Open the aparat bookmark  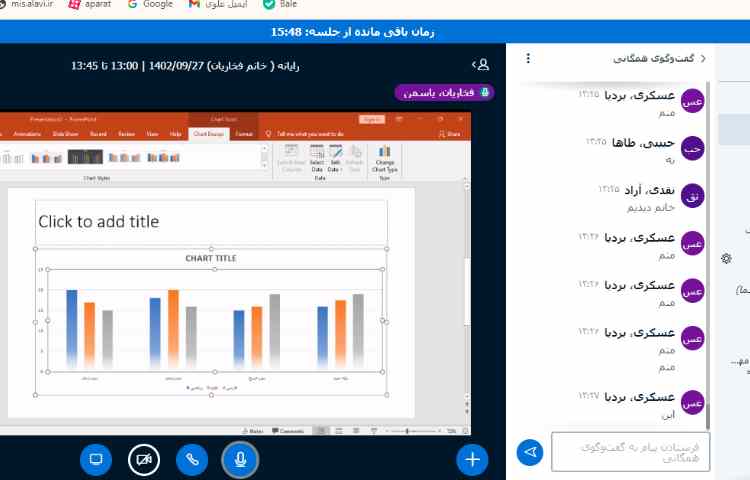click(88, 5)
